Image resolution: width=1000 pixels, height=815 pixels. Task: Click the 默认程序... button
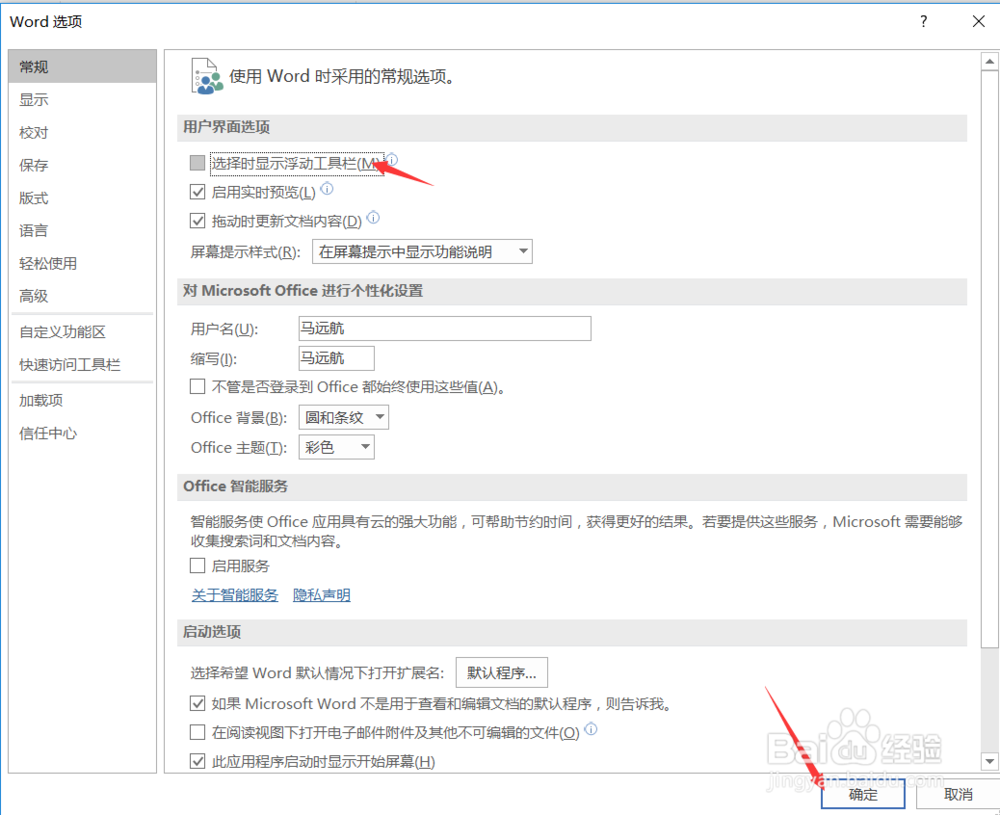[x=502, y=673]
